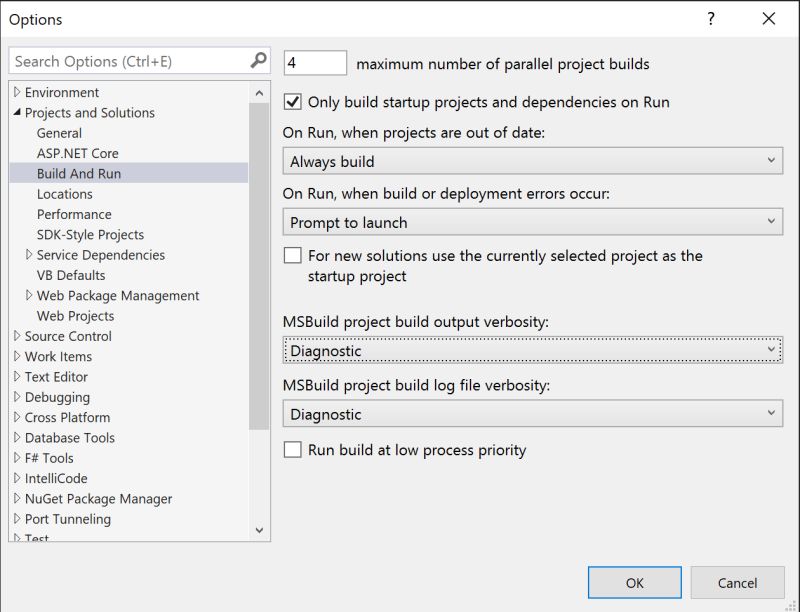Select the Locations settings page
Screen dimensions: 800x612
(64, 193)
